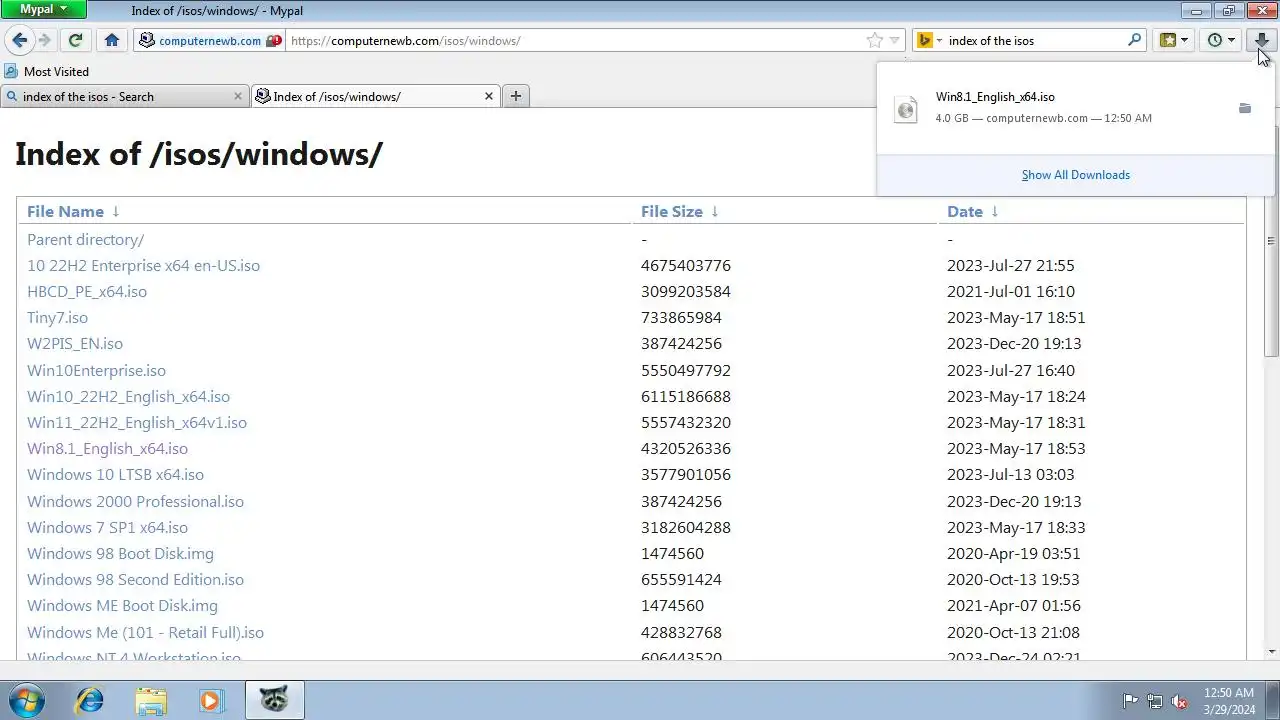
Task: Click Windows 98 Boot Disk.img link
Action: (x=120, y=554)
